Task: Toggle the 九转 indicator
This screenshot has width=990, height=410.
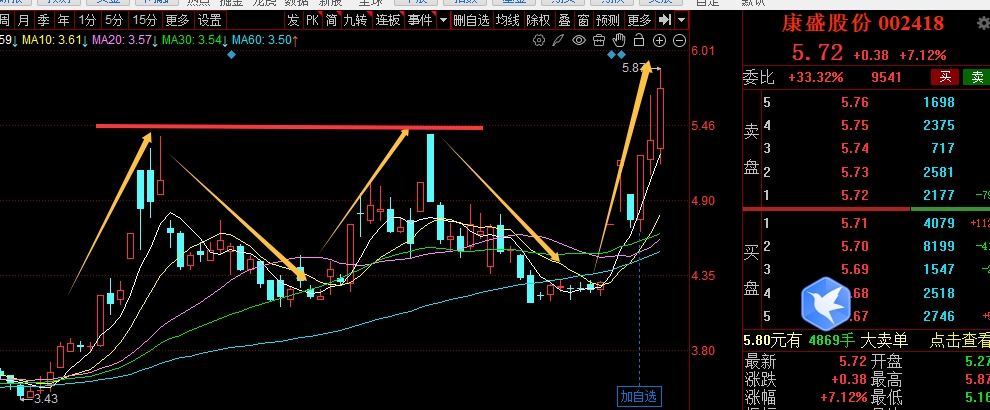Action: (355, 20)
